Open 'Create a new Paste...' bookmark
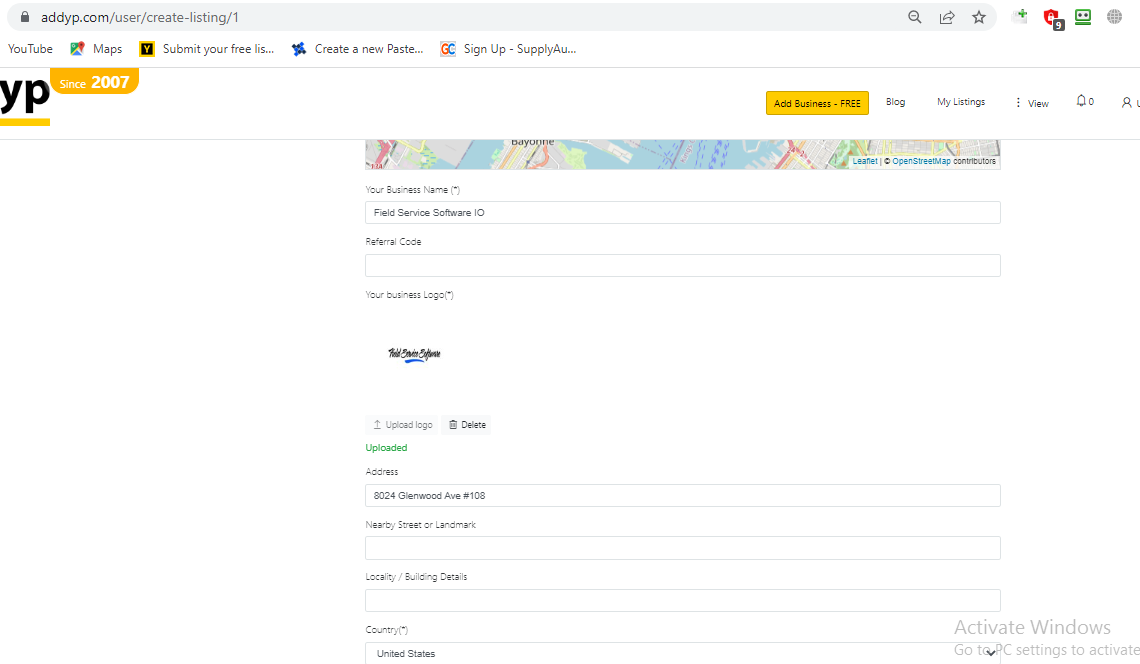Screen dimensions: 1140x664 (x=358, y=49)
